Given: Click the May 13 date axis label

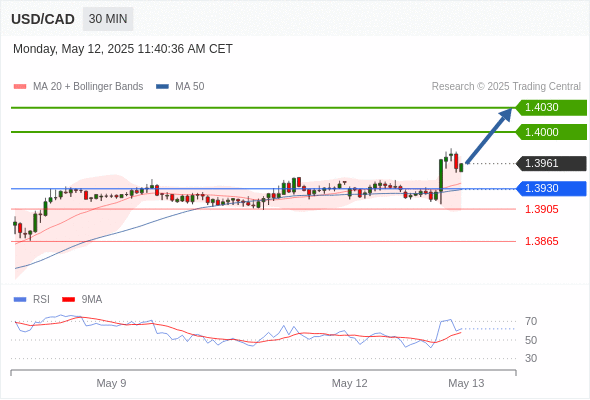Looking at the screenshot, I should coord(466,383).
